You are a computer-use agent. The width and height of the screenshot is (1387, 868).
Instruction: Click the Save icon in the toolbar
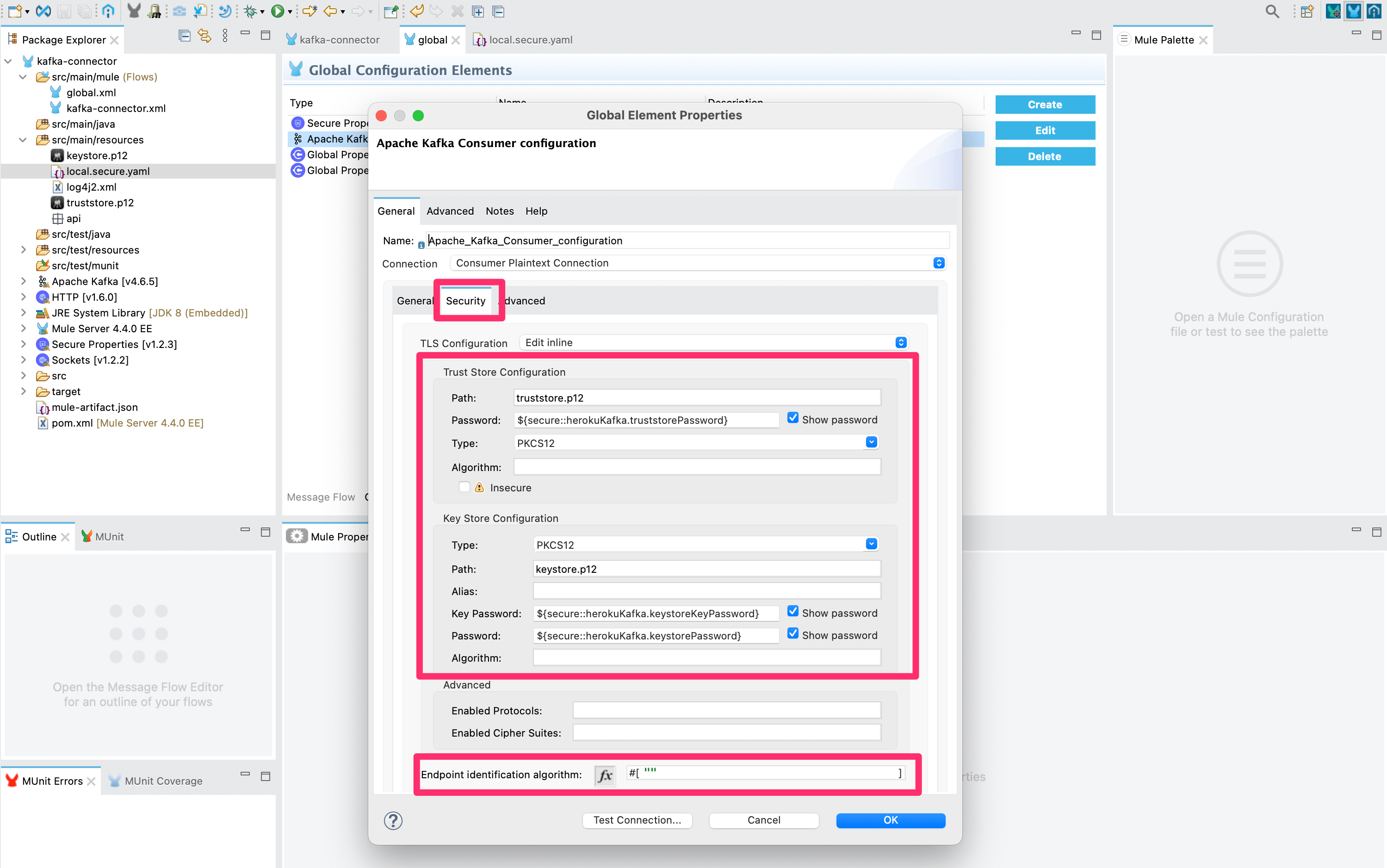(x=64, y=11)
